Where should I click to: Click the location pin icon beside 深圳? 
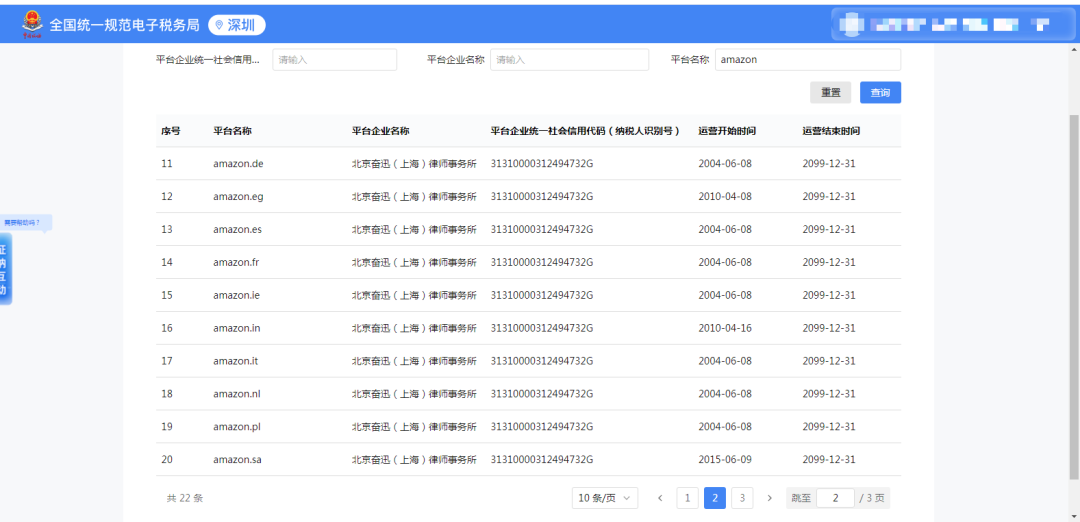[220, 25]
